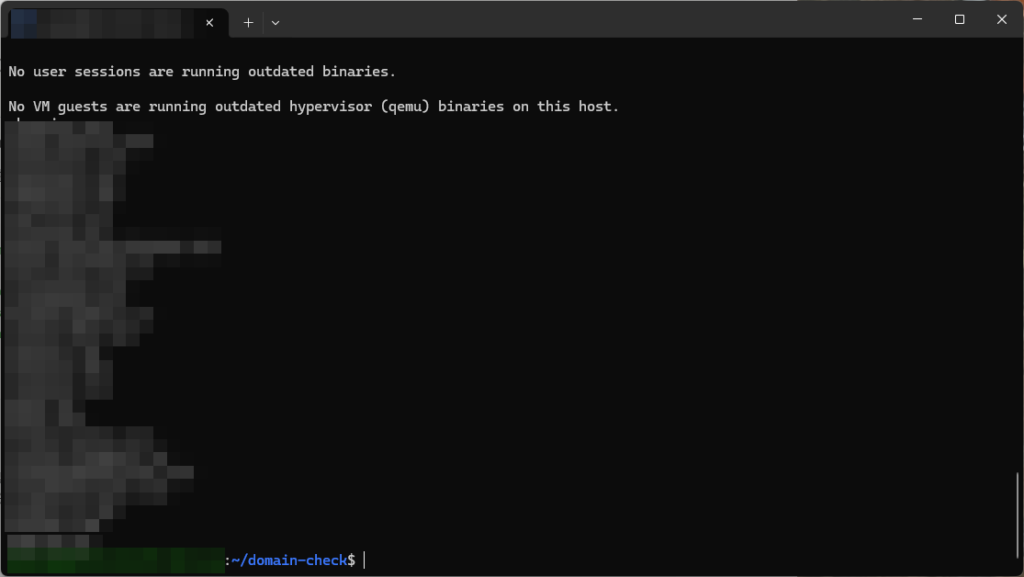Click the word "(qemu)" in output

[405, 106]
